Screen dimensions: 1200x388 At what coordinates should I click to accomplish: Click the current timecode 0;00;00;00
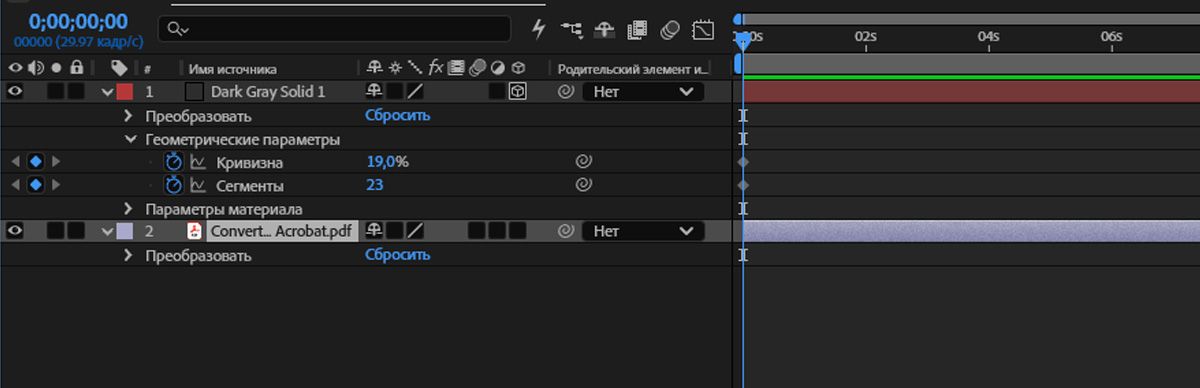[x=78, y=21]
